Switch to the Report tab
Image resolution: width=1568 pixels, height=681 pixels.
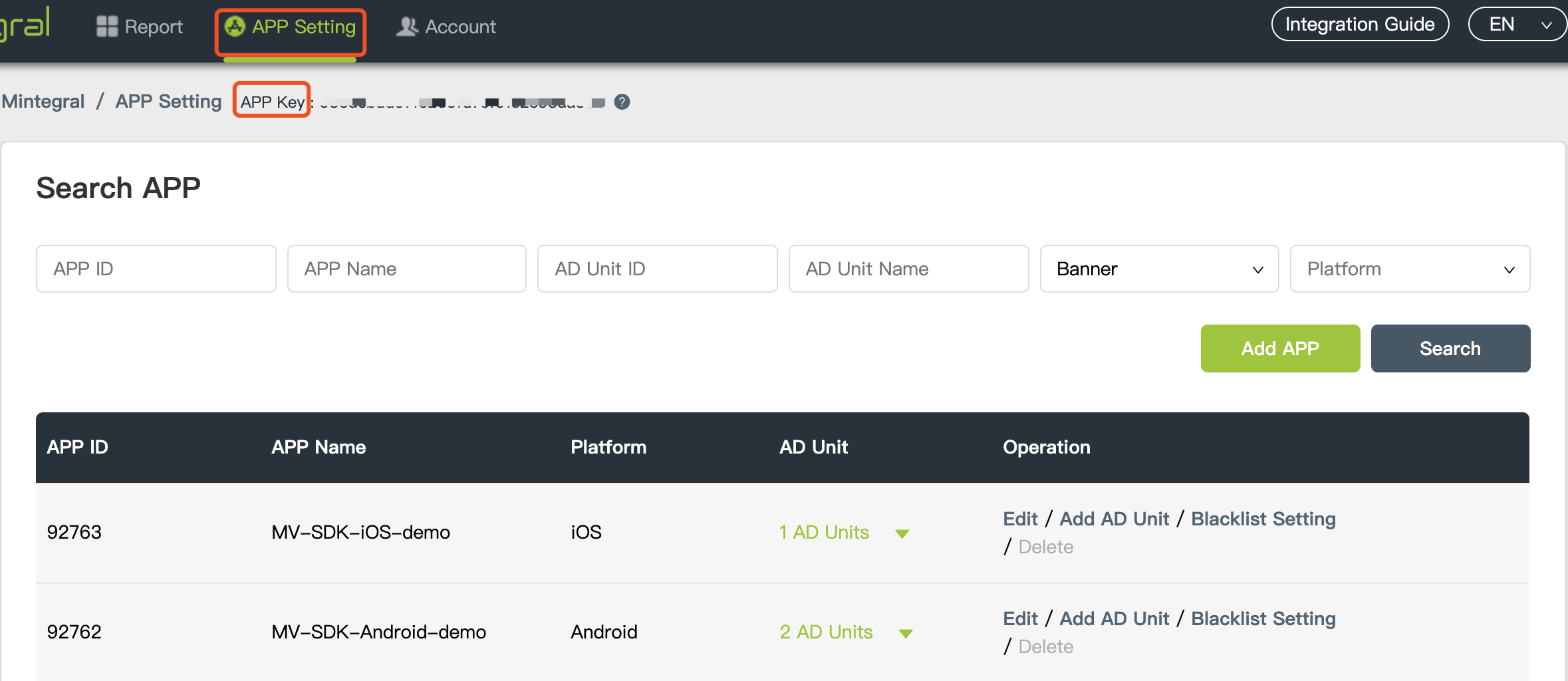point(153,27)
